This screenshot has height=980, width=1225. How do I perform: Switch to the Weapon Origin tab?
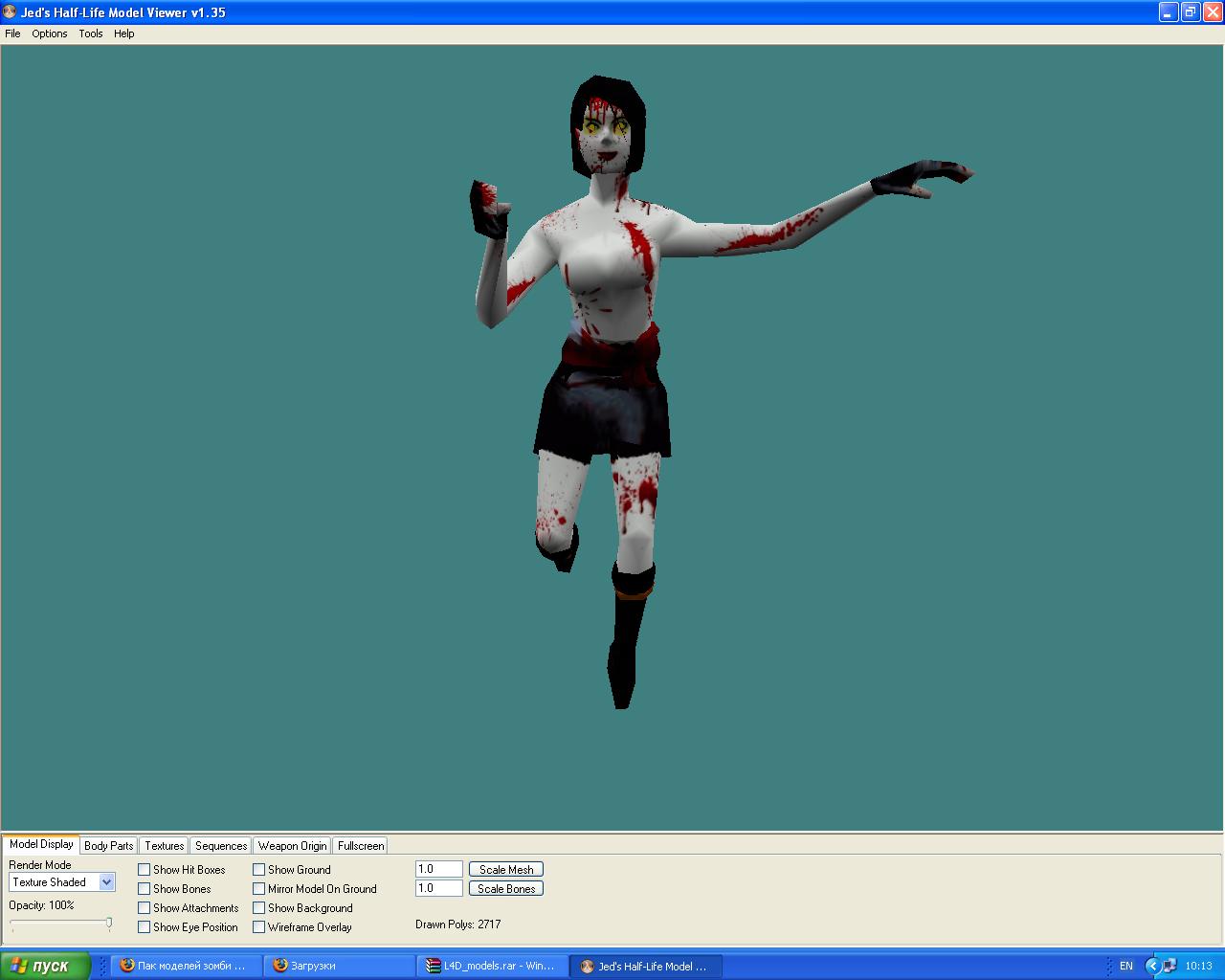(x=292, y=846)
